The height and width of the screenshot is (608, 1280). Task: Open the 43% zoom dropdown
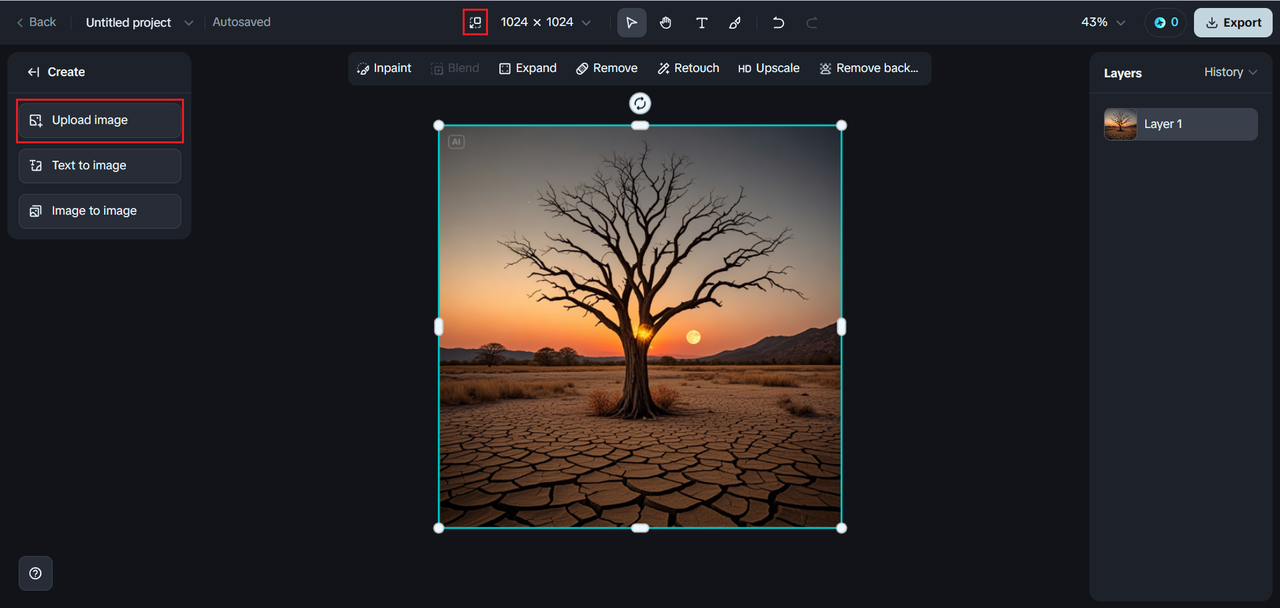(x=1103, y=22)
